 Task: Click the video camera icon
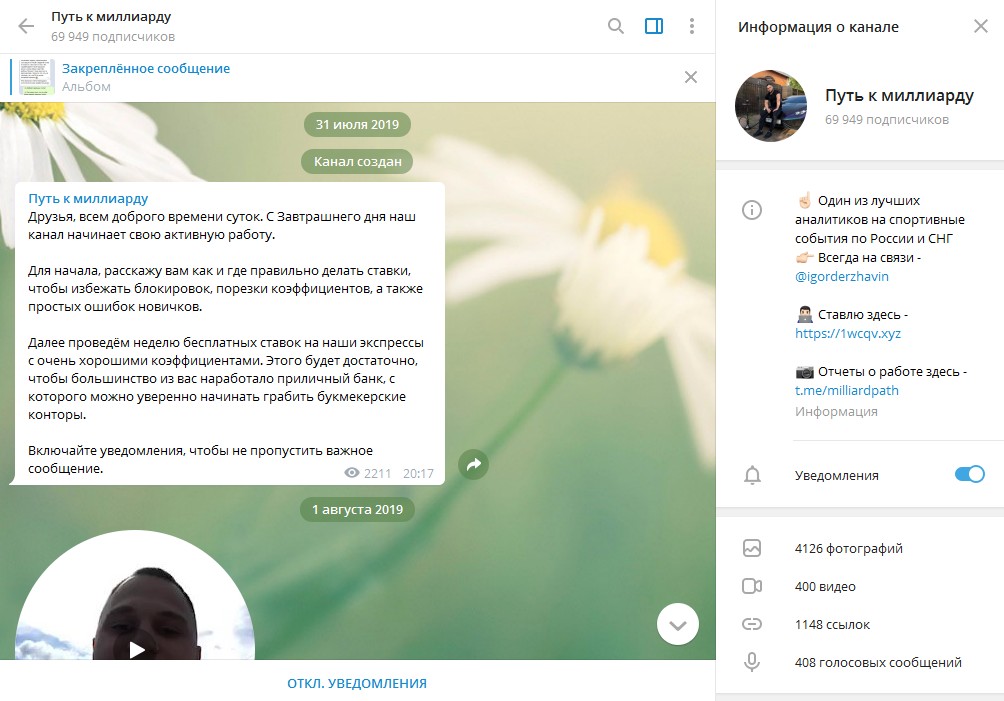coord(752,586)
